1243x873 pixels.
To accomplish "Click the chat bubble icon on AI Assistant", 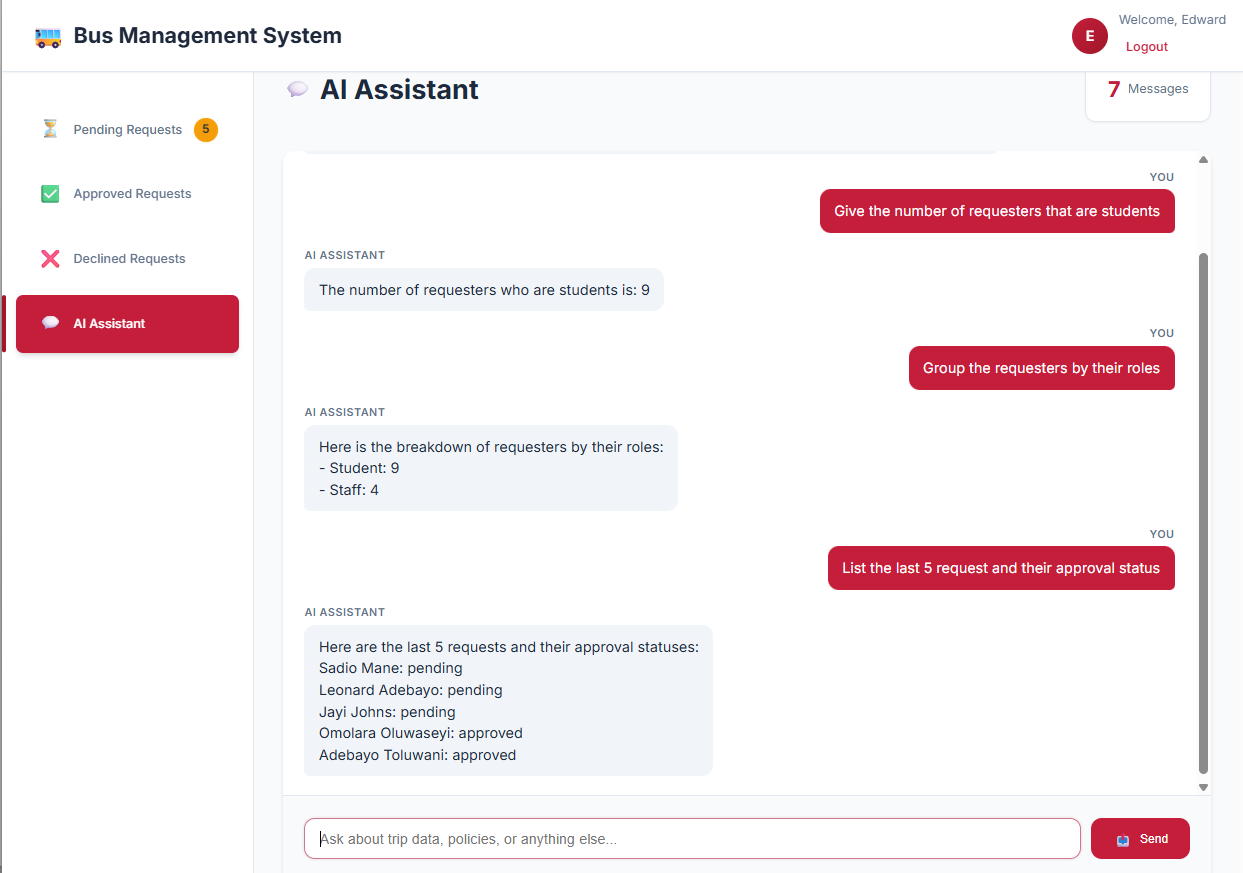I will click(52, 323).
